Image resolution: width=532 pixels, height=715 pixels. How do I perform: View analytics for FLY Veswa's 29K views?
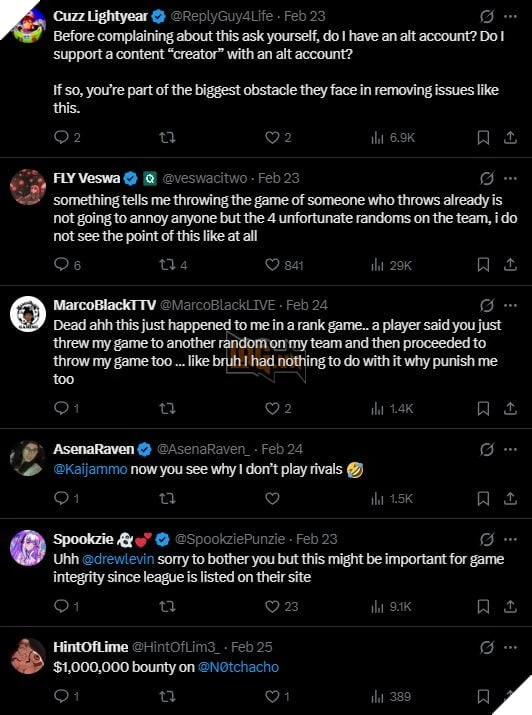(392, 265)
